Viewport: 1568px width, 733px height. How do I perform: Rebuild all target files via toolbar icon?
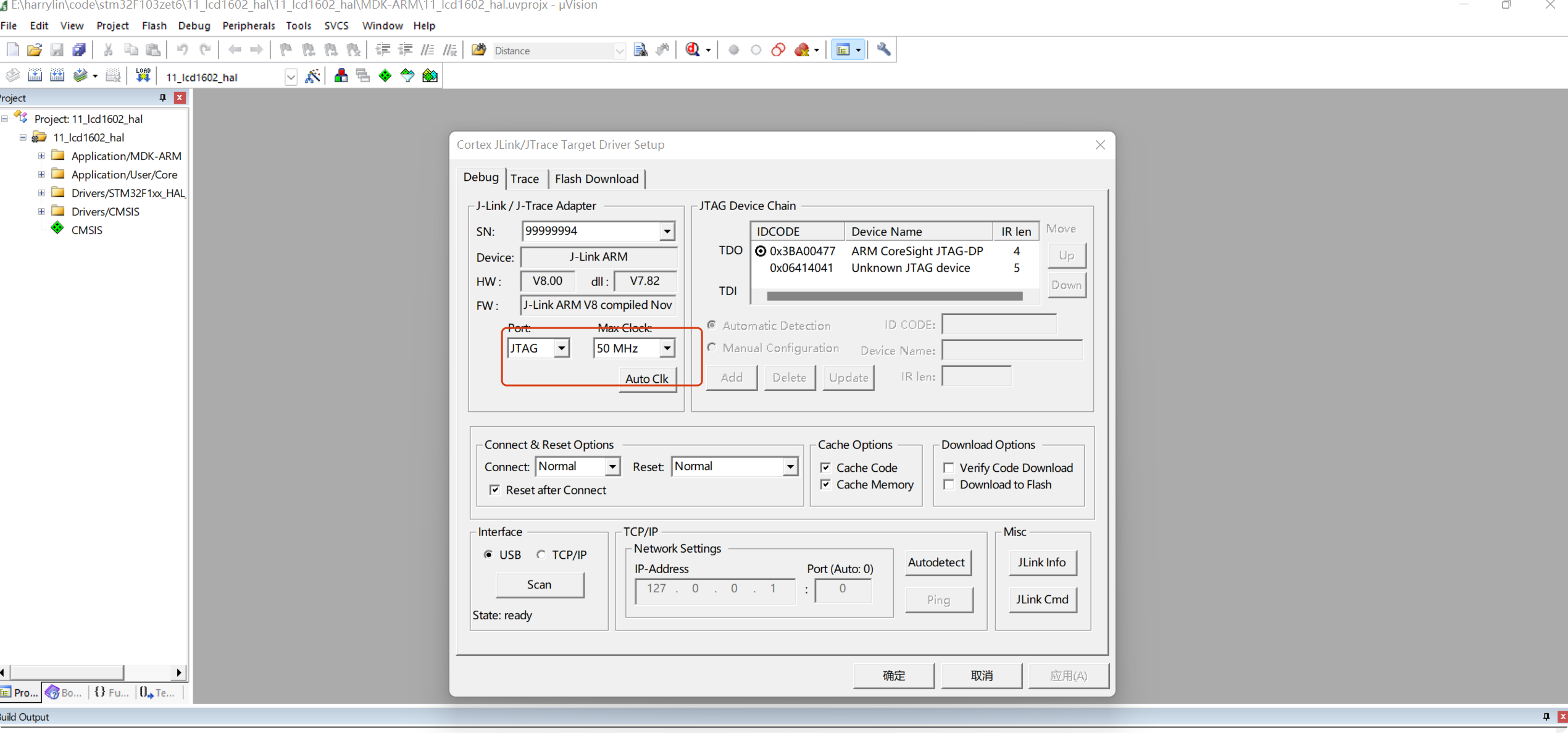click(x=57, y=76)
